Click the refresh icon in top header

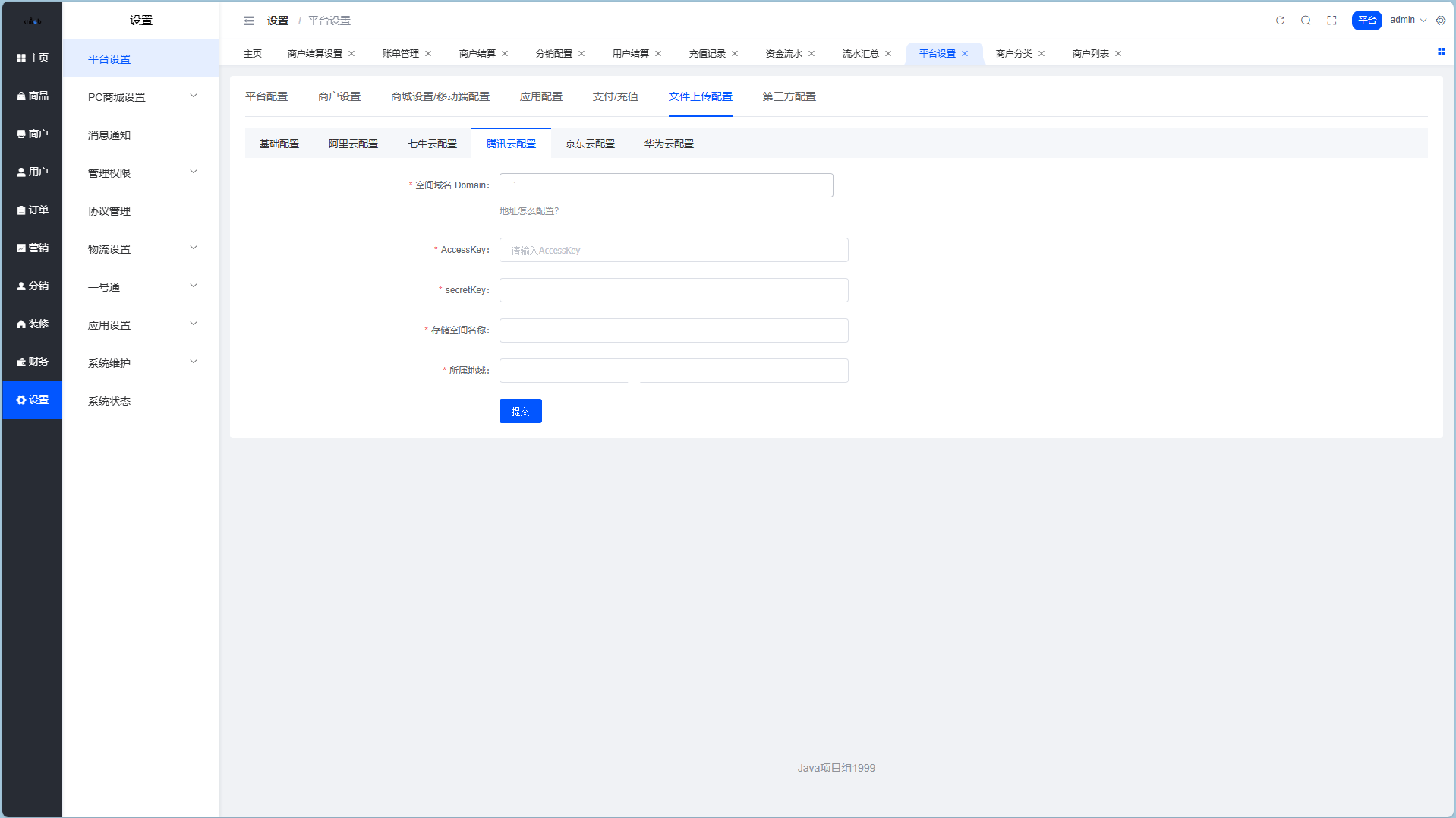(1280, 21)
